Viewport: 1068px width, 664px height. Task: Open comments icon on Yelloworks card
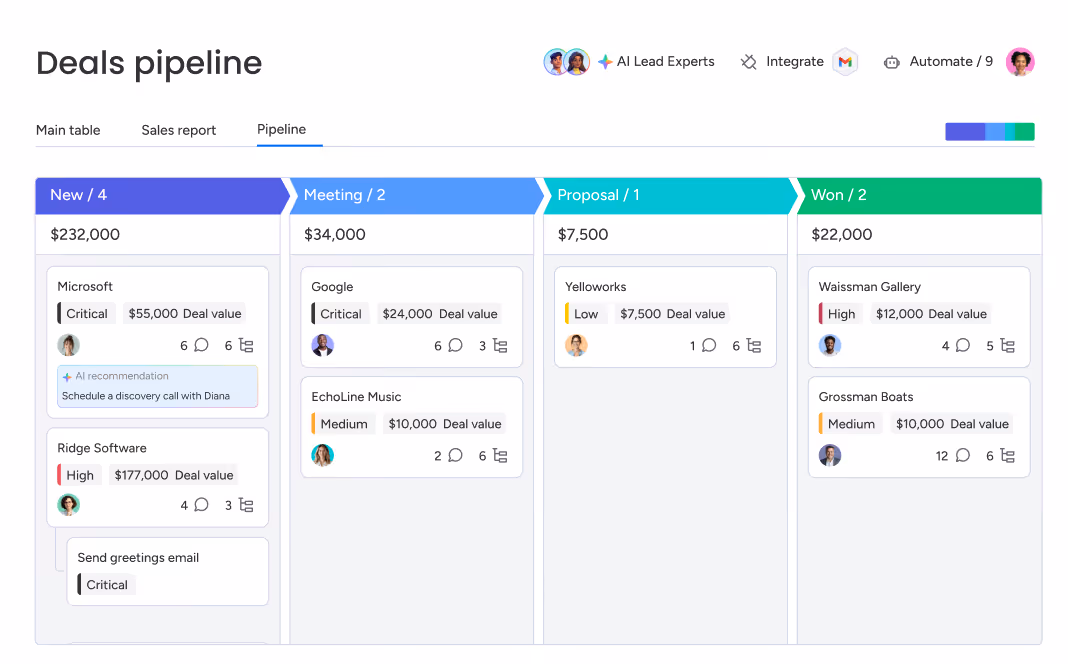[709, 345]
